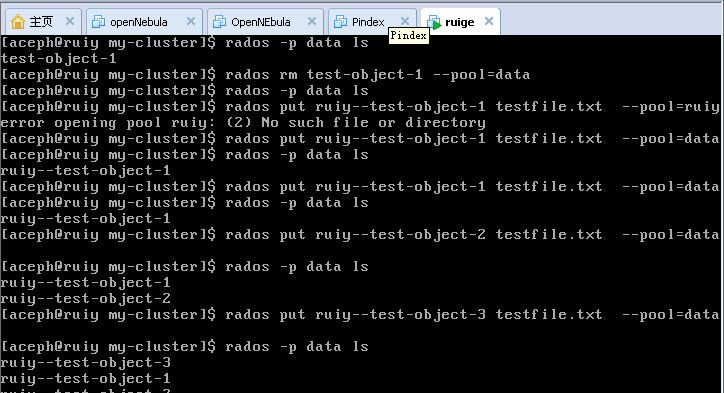
Task: Close the ruige tab
Action: (489, 21)
